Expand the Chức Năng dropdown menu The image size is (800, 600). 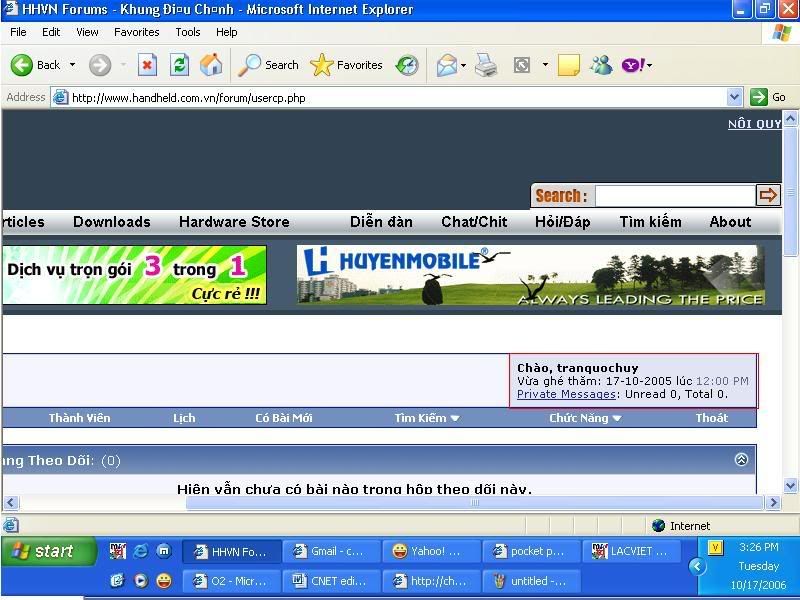585,418
